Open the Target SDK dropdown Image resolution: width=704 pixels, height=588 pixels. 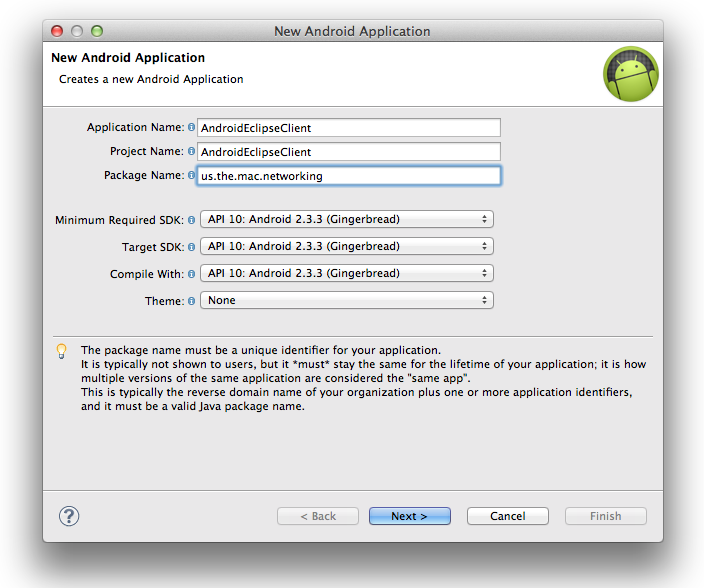[347, 246]
